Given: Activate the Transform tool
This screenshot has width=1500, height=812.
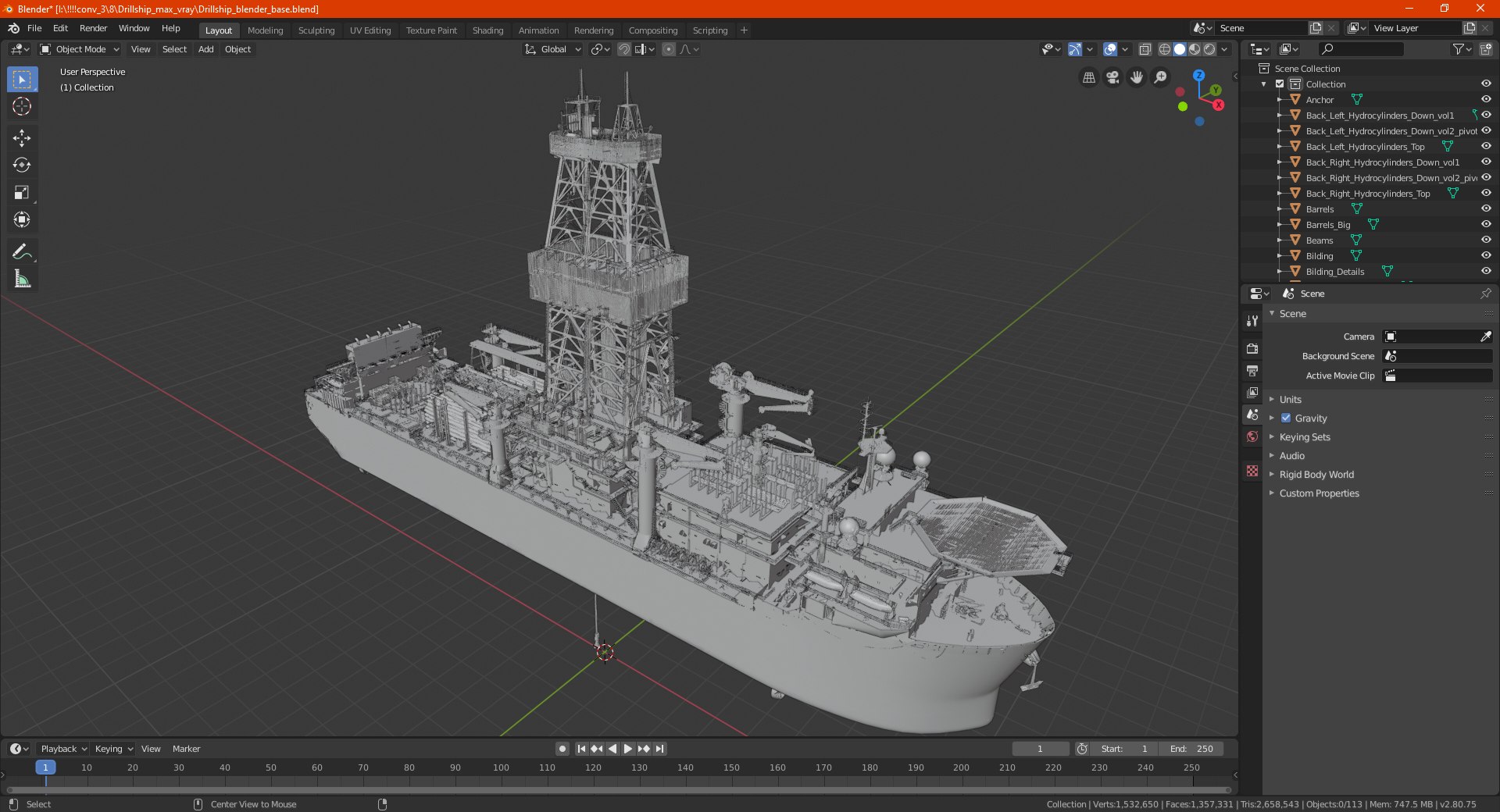Looking at the screenshot, I should pyautogui.click(x=22, y=220).
